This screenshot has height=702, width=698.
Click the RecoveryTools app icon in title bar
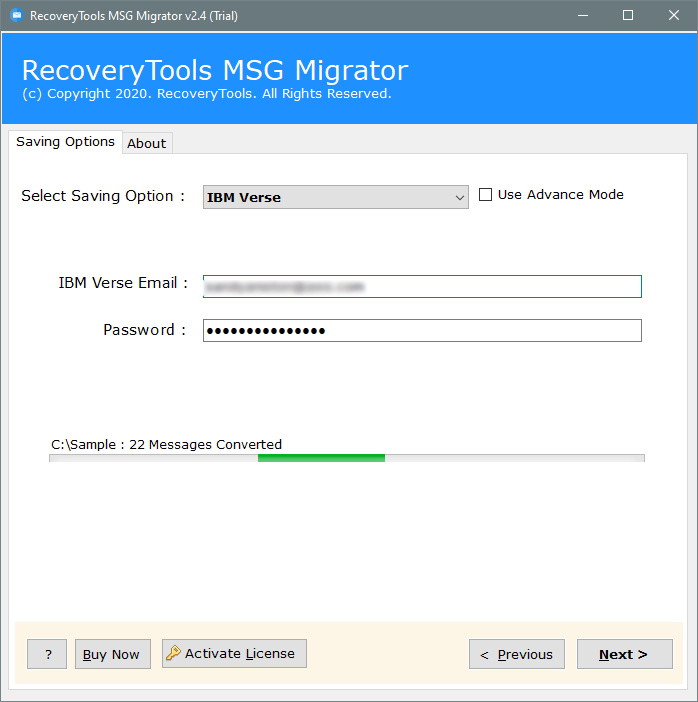click(x=17, y=16)
